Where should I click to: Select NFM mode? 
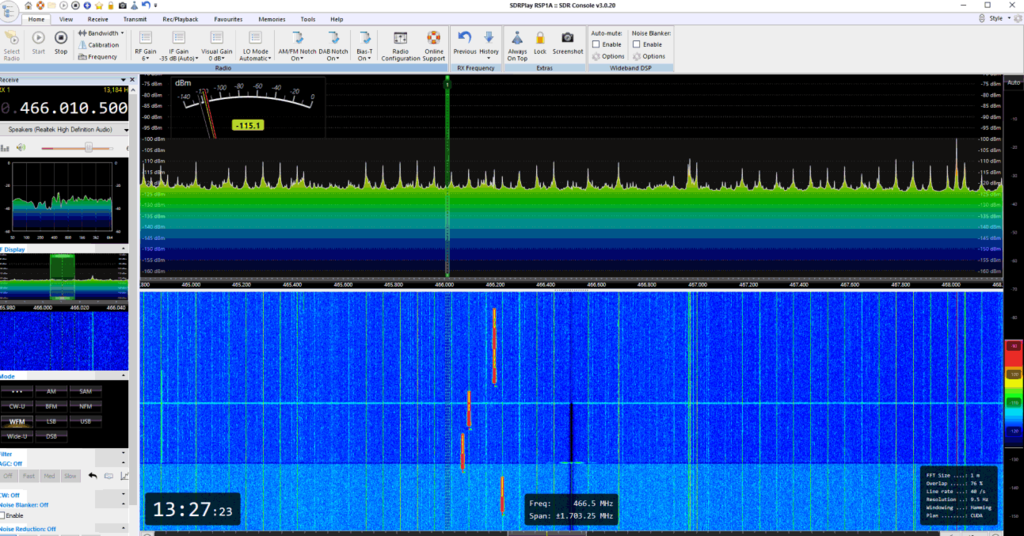[85, 407]
